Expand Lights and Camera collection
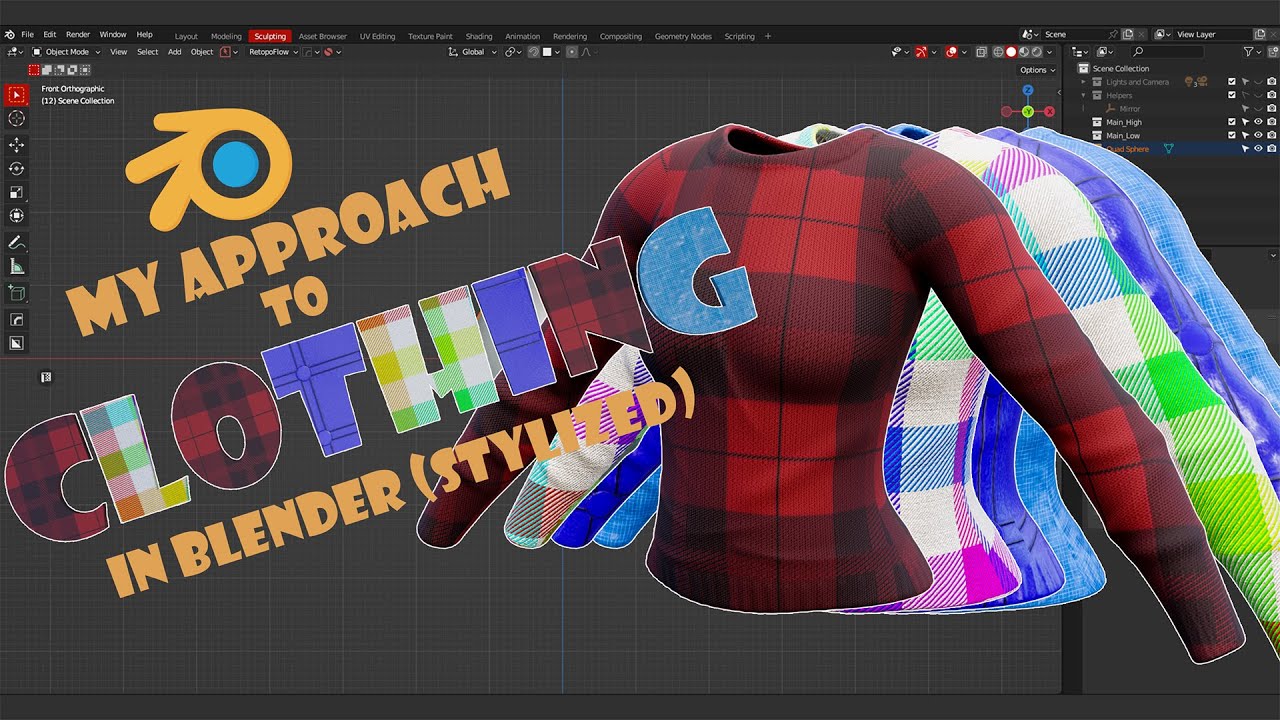This screenshot has height=720, width=1280. click(x=1085, y=82)
